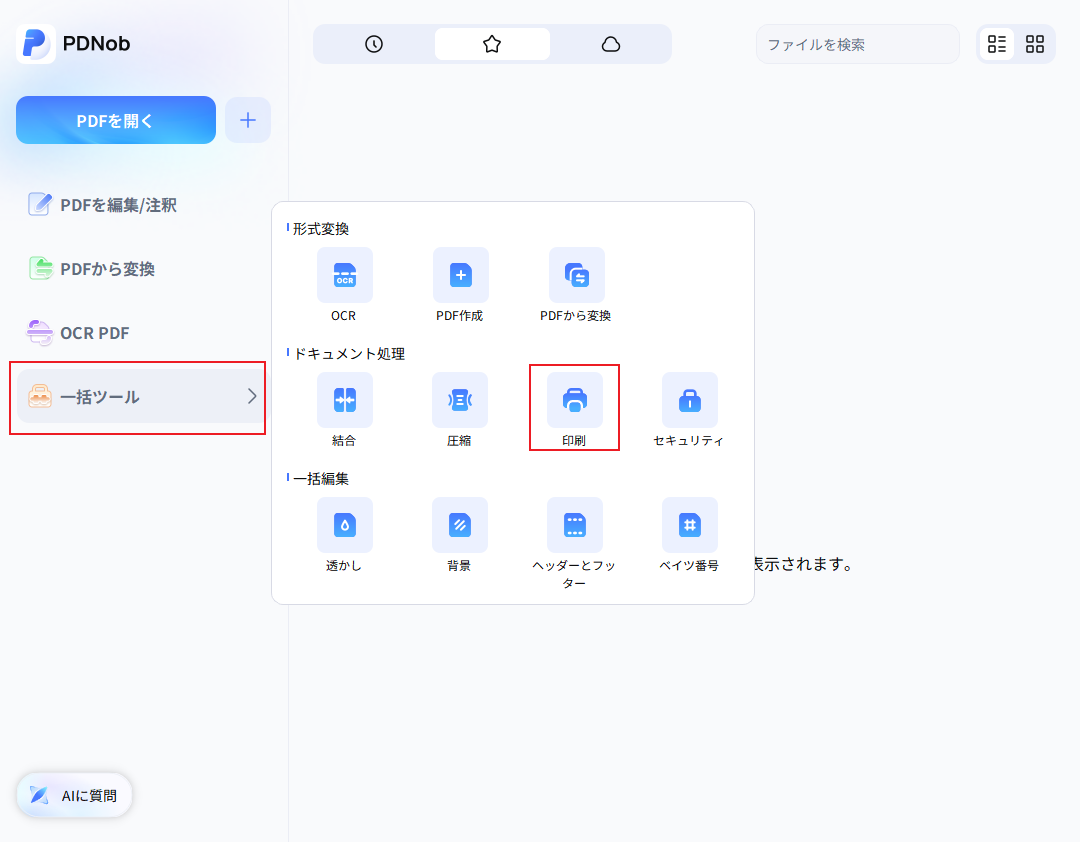Switch to grid view layout

click(1035, 44)
